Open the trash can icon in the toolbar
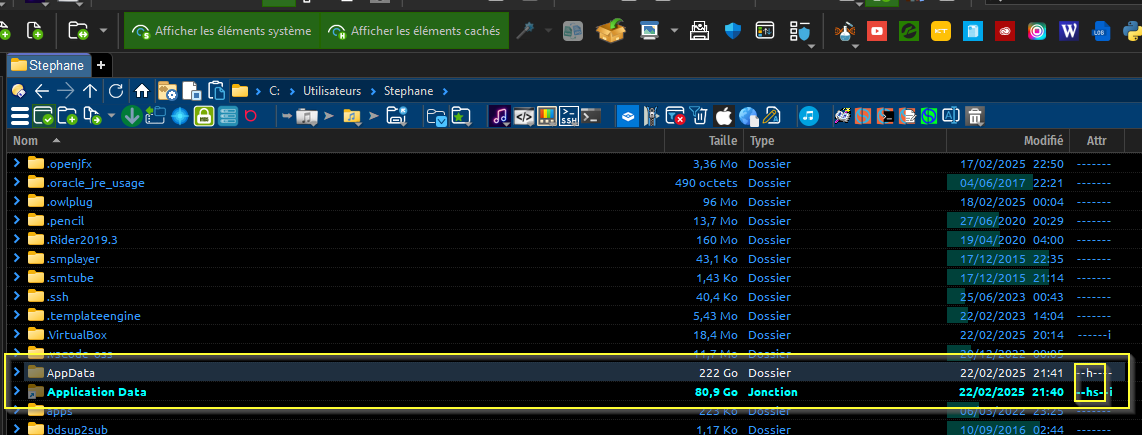1142x435 pixels. pyautogui.click(x=975, y=116)
